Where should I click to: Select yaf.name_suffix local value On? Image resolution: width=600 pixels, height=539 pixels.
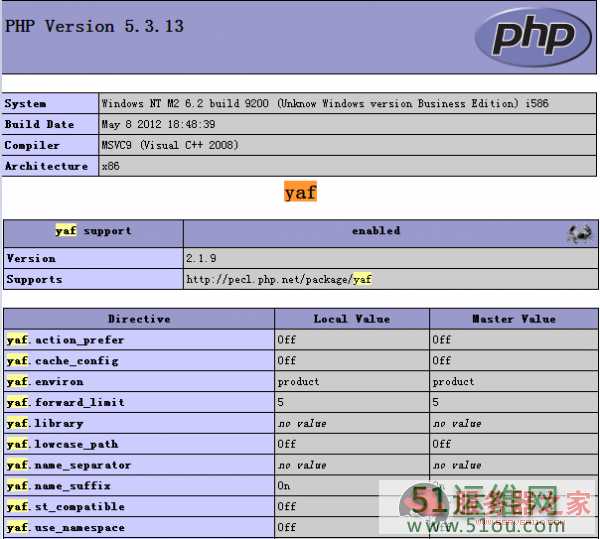pyautogui.click(x=352, y=486)
